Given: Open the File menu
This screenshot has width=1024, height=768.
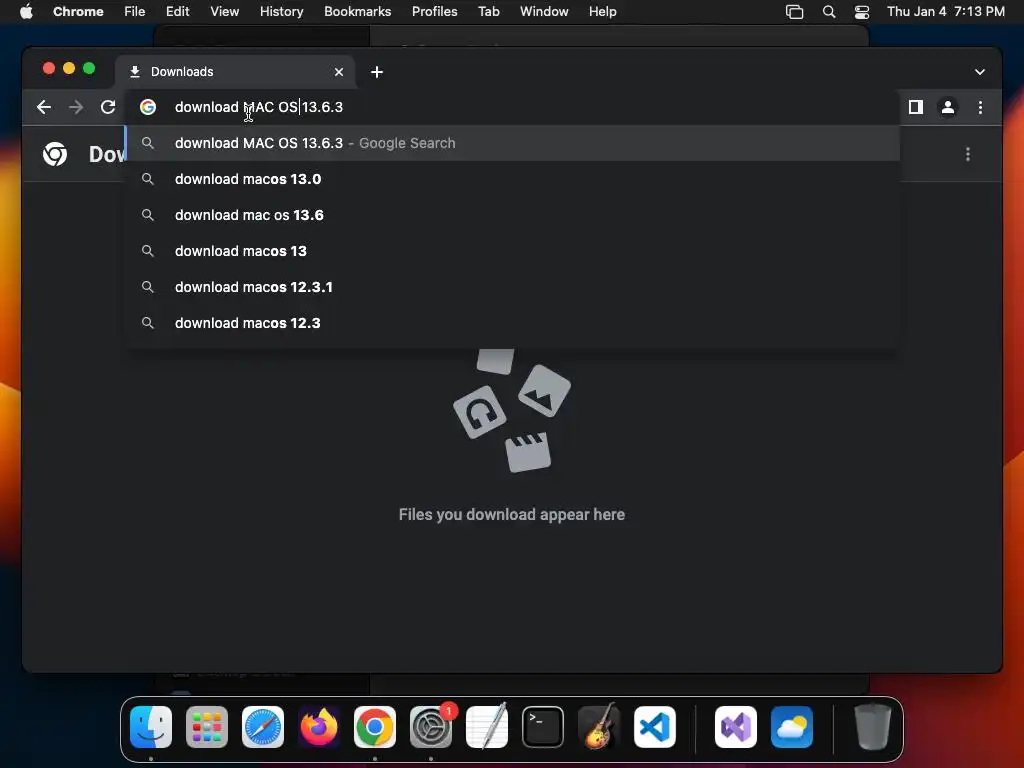Looking at the screenshot, I should 135,11.
